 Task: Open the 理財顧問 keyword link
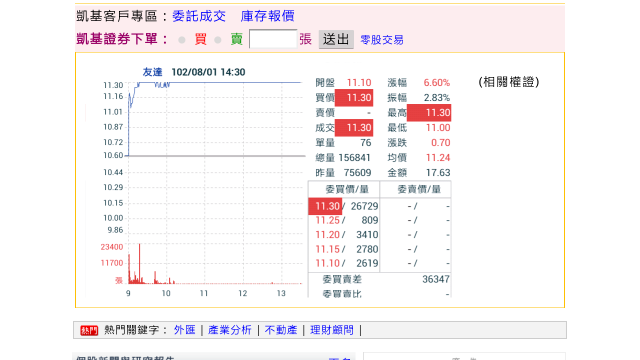[332, 330]
